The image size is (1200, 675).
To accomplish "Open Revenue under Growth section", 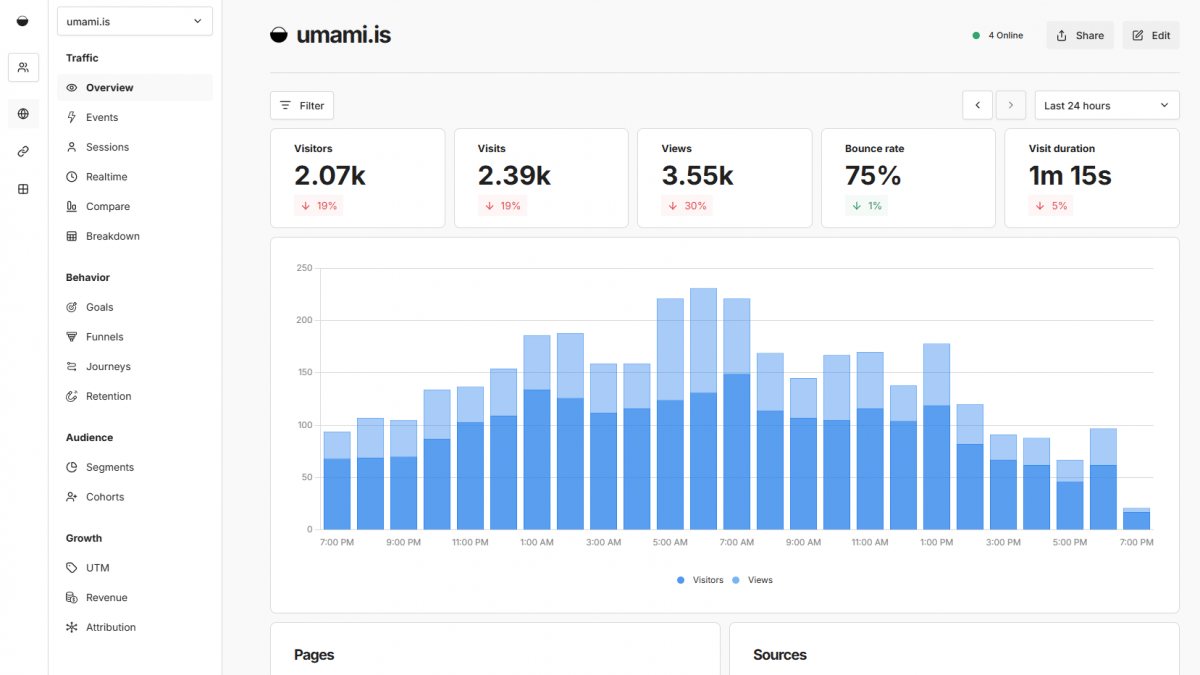I will (x=106, y=598).
